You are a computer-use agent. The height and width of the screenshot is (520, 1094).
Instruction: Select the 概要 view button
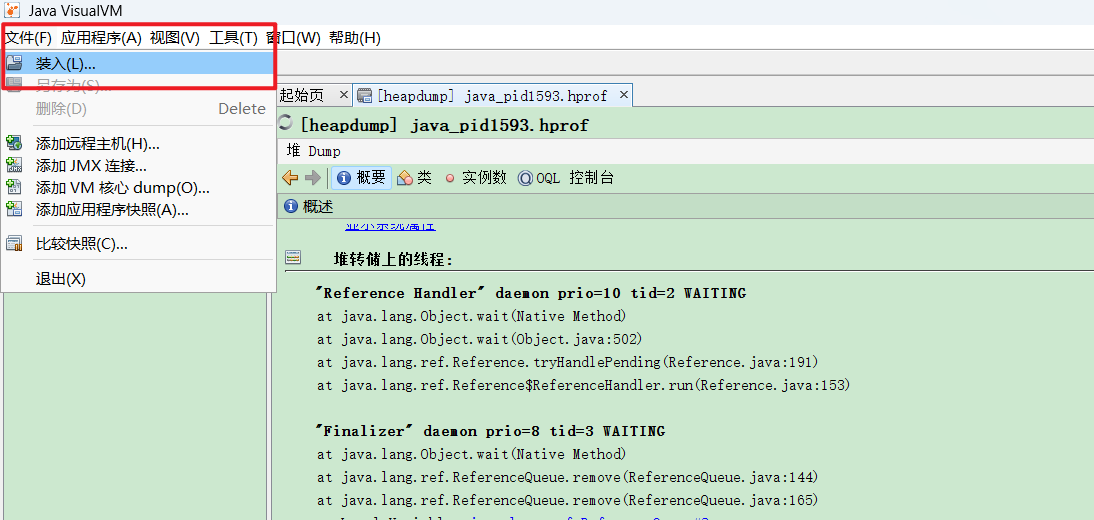[x=361, y=178]
